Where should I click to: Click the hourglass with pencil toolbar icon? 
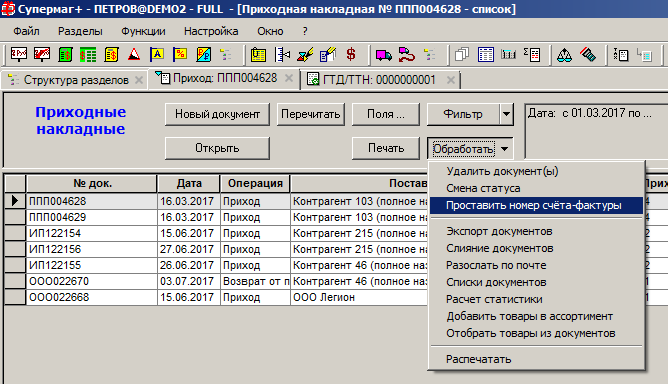pyautogui.click(x=305, y=55)
